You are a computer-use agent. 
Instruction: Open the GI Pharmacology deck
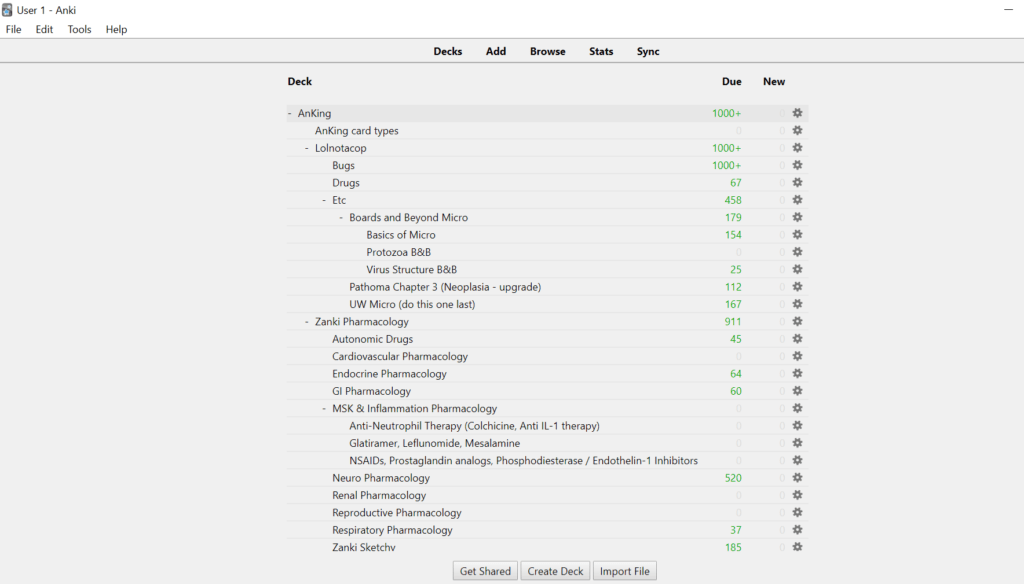tap(372, 391)
